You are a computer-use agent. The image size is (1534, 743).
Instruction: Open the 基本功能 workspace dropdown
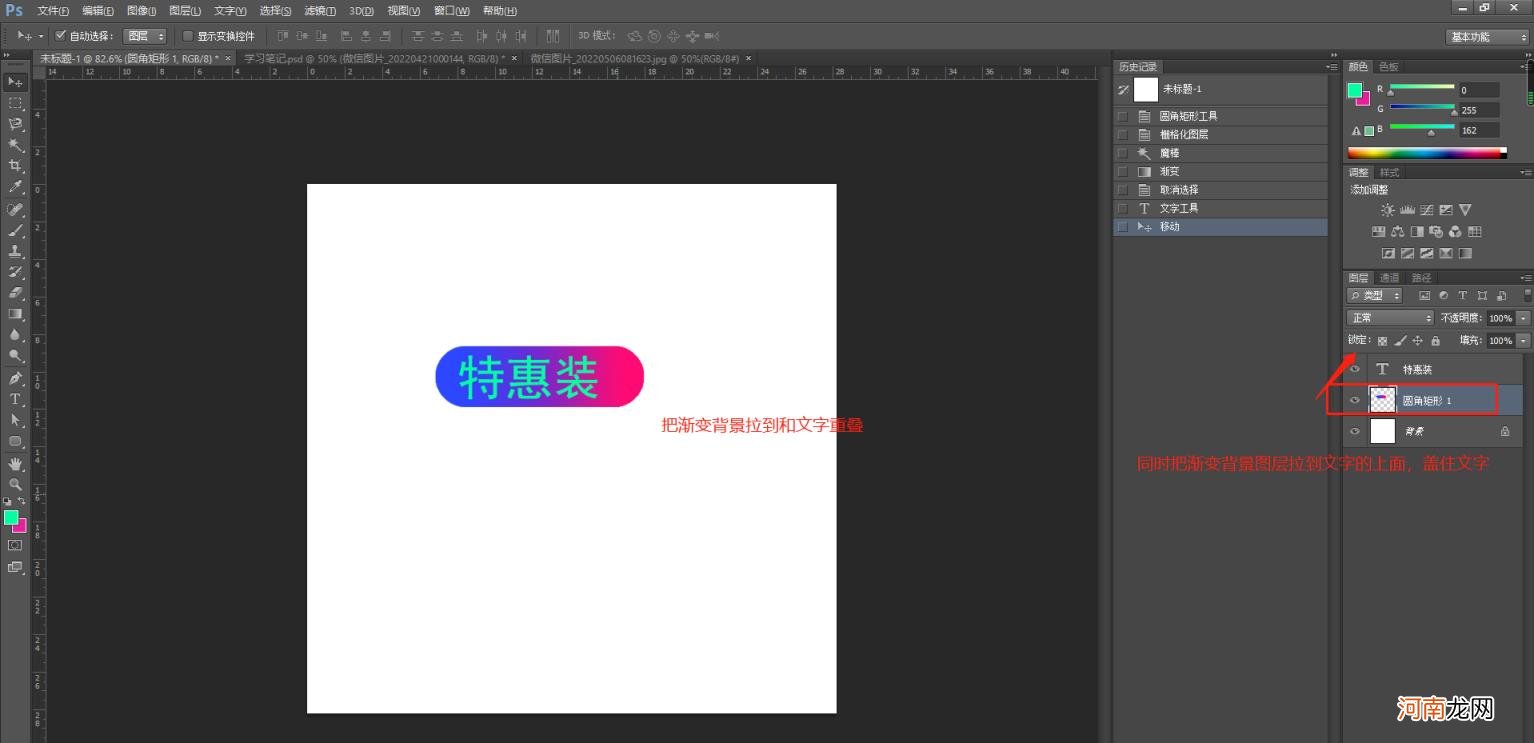(1487, 37)
